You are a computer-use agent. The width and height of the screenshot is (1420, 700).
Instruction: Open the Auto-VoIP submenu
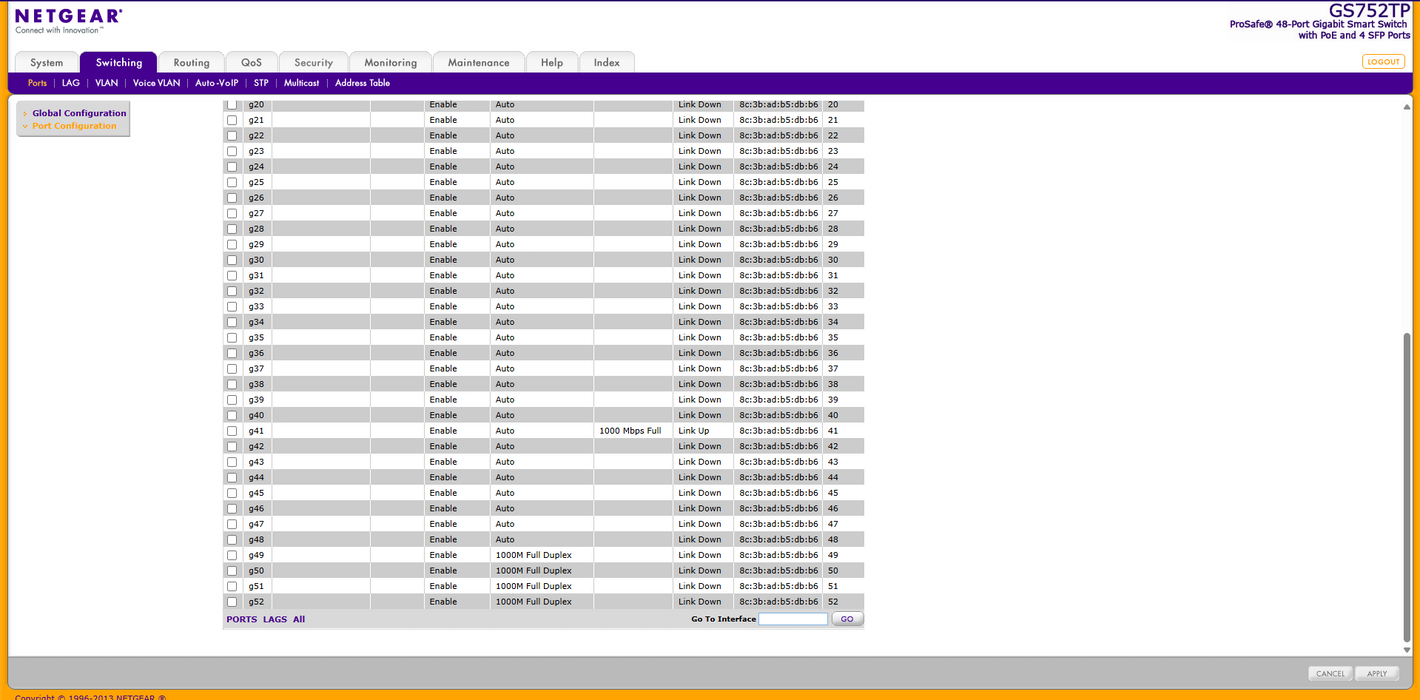pos(217,83)
